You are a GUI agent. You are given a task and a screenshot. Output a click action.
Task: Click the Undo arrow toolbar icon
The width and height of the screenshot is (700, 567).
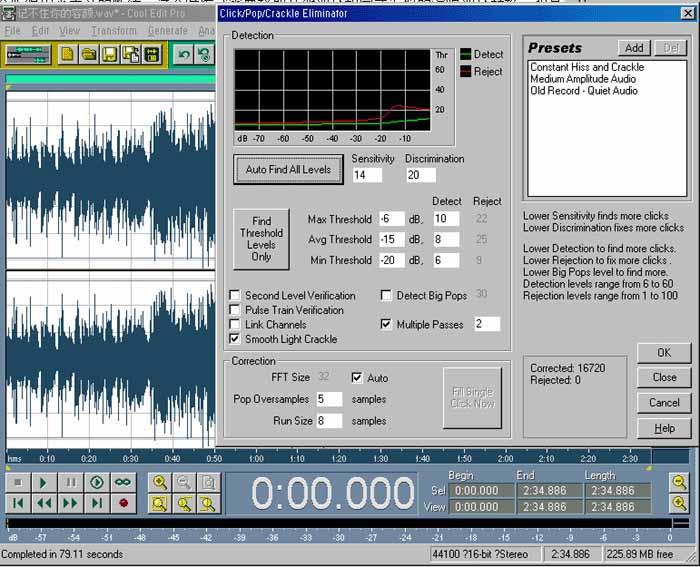[185, 54]
